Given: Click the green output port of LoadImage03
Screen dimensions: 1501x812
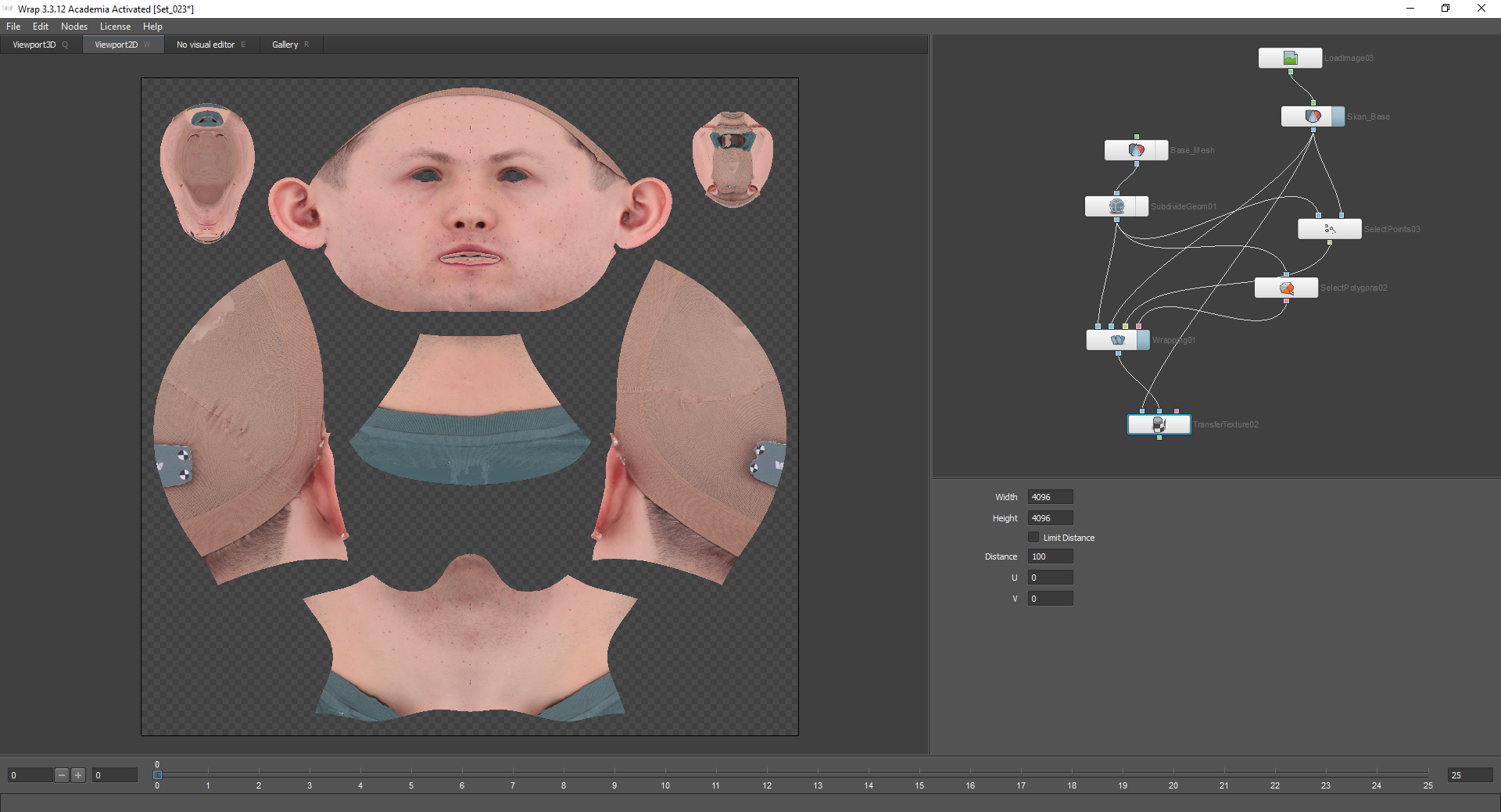Looking at the screenshot, I should coord(1291,71).
